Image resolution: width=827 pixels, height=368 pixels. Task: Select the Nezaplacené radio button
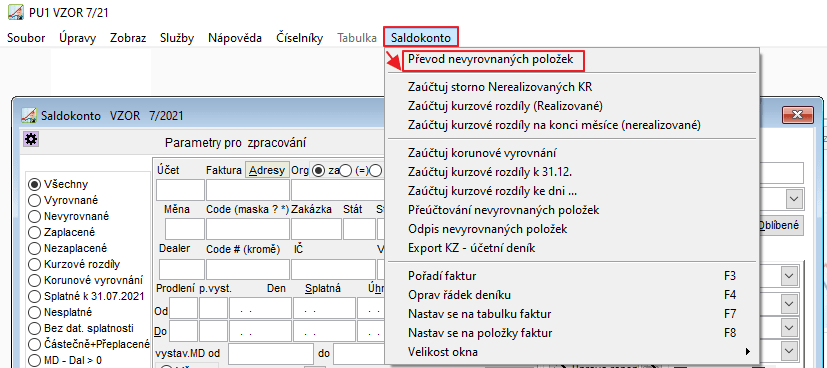(34, 248)
